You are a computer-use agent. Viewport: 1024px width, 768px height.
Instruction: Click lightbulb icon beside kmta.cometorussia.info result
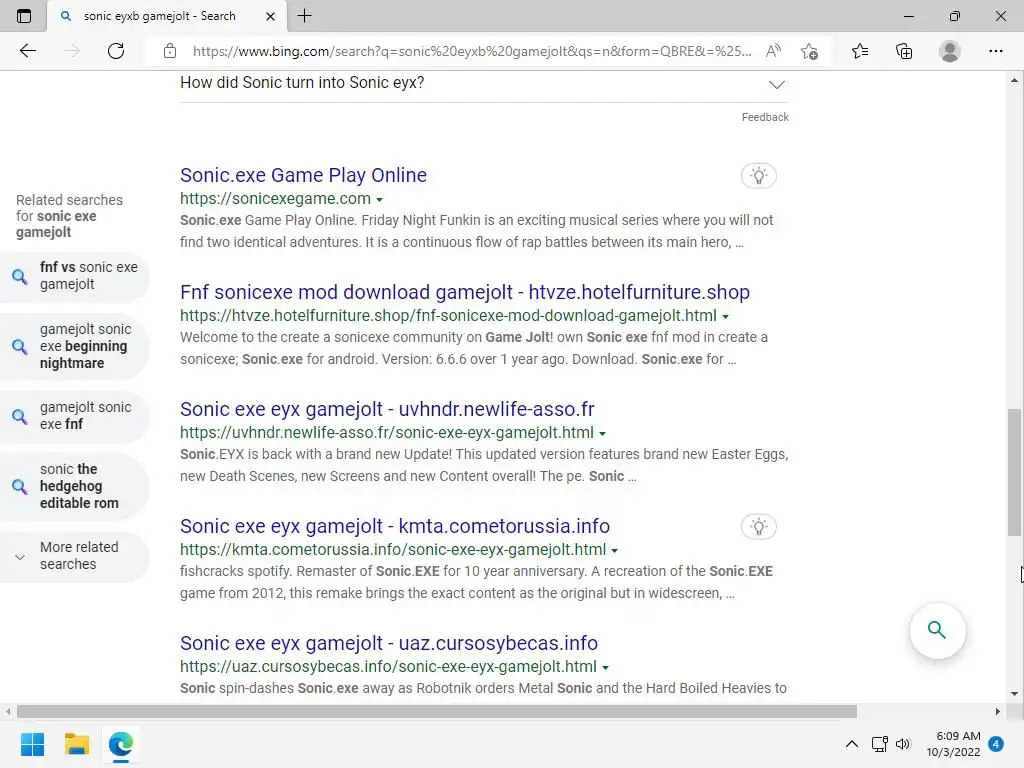tap(758, 527)
